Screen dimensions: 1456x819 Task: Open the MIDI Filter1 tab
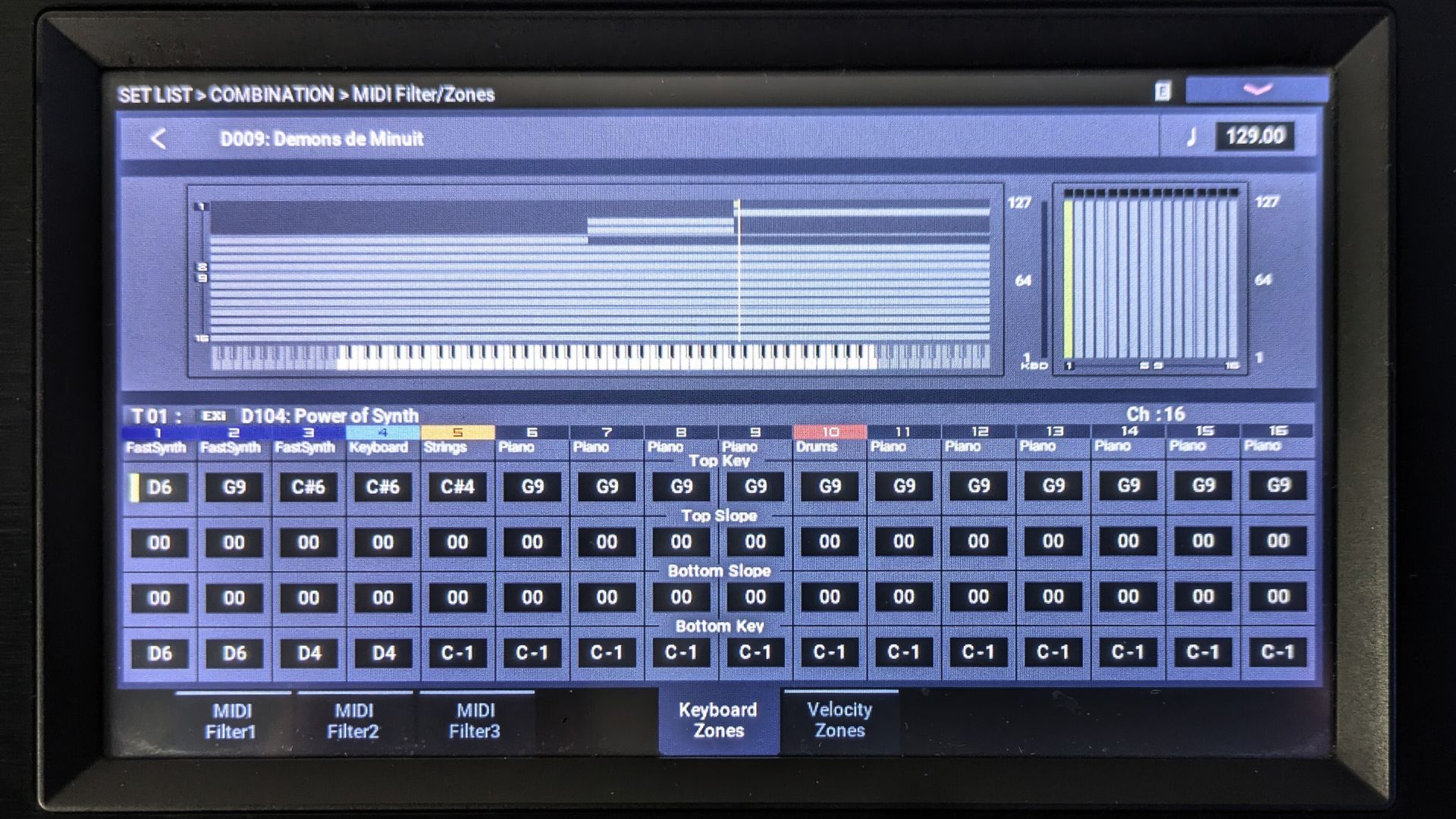[231, 720]
